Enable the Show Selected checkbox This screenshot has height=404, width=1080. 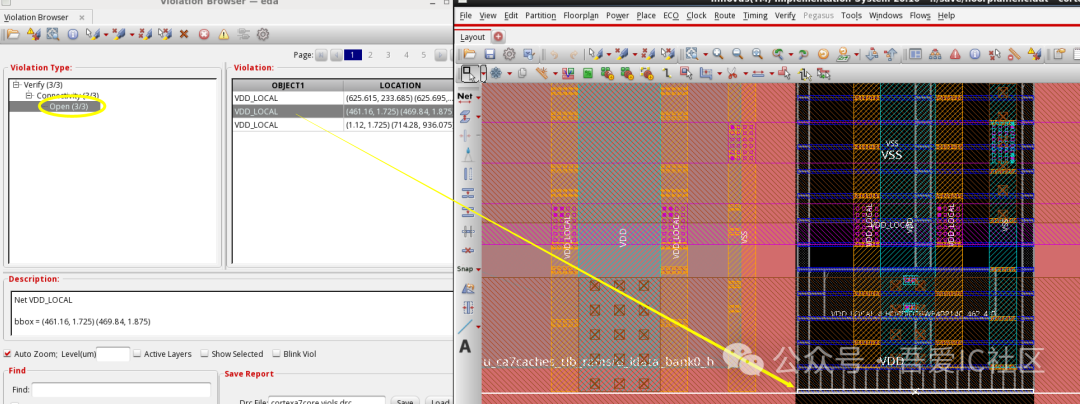[205, 354]
